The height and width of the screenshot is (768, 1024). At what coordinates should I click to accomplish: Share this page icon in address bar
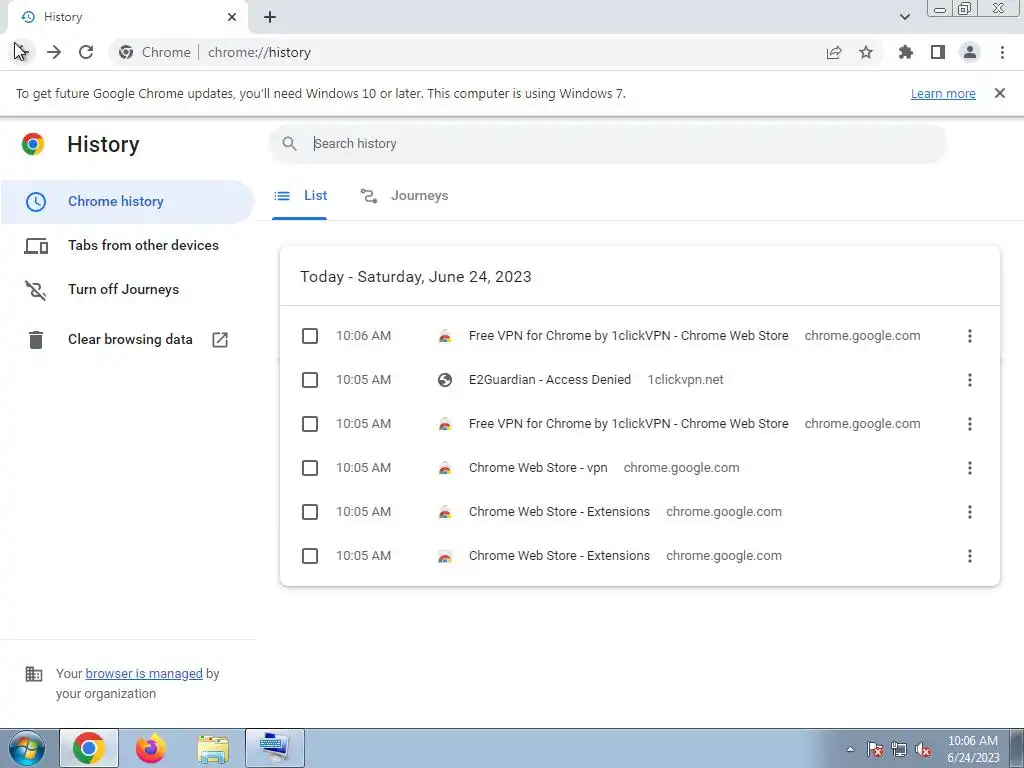834,53
